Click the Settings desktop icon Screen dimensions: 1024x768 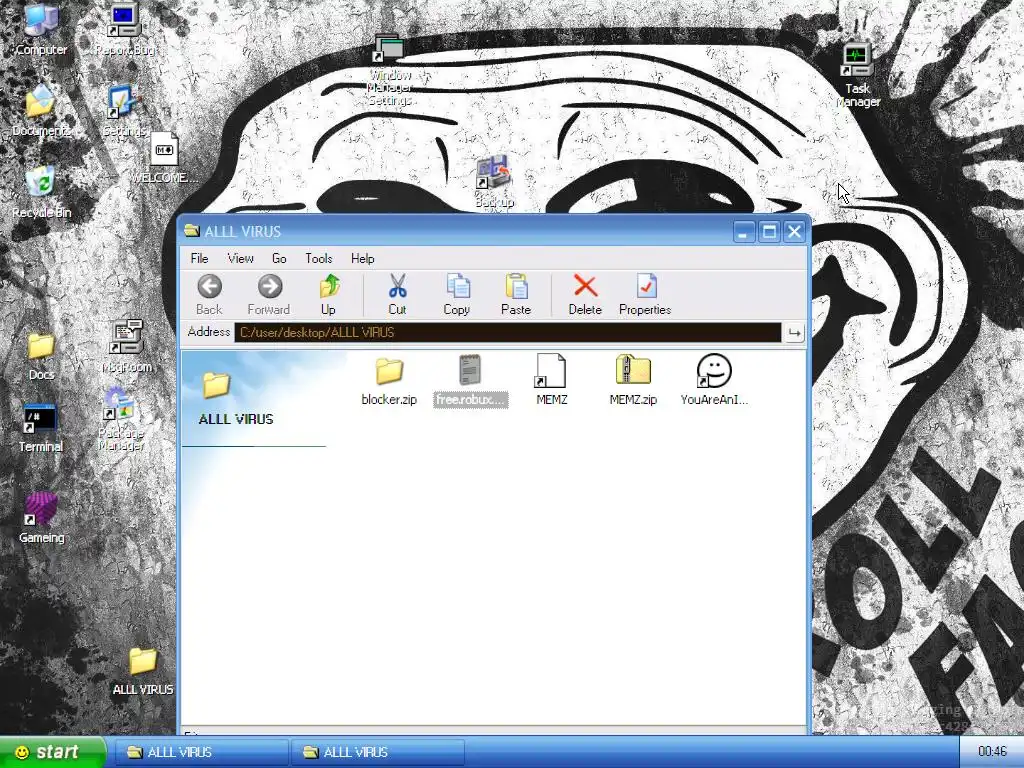tap(123, 103)
